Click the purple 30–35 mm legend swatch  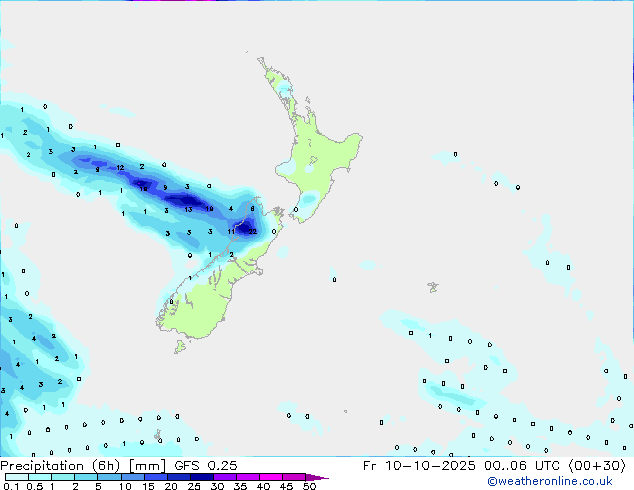click(x=224, y=477)
